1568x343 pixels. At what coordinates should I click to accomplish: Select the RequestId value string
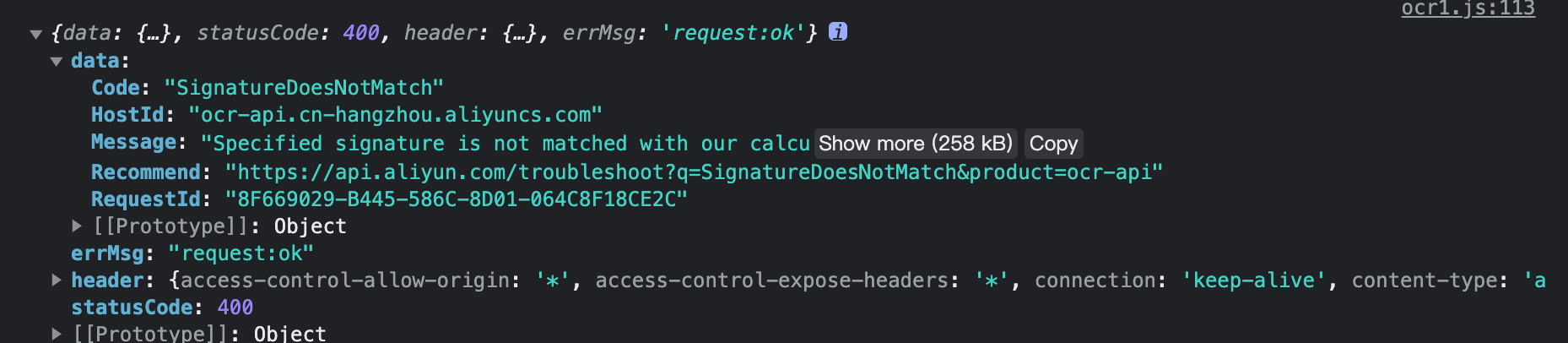(x=457, y=199)
